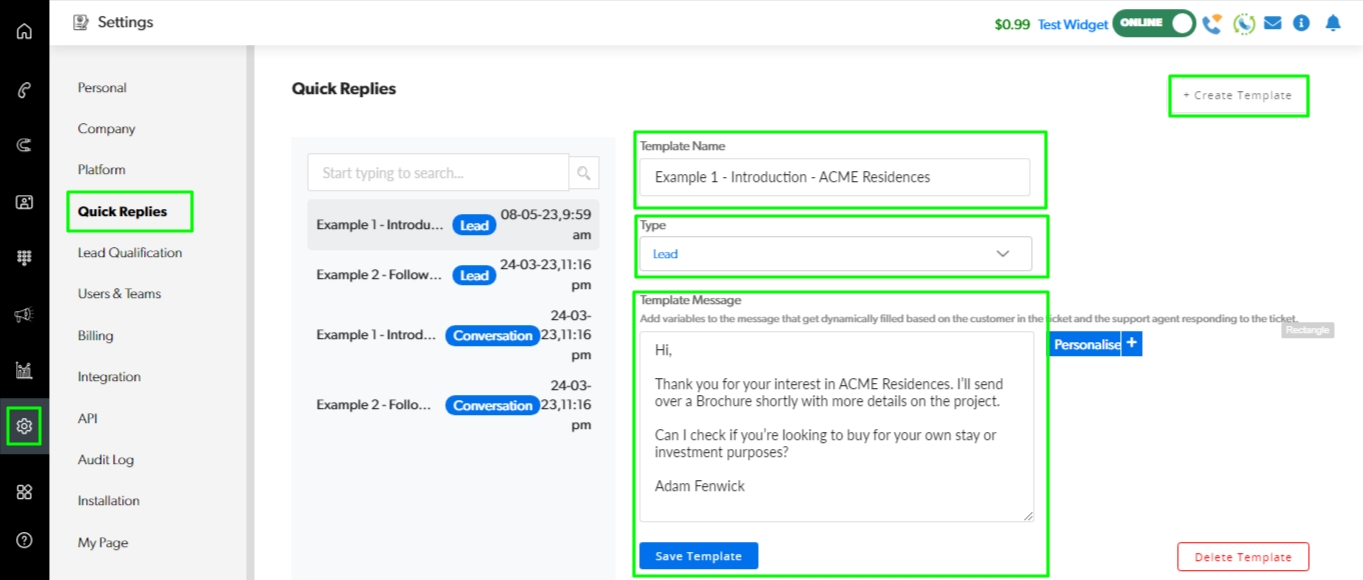Click the info icon in top bar

click(1301, 23)
